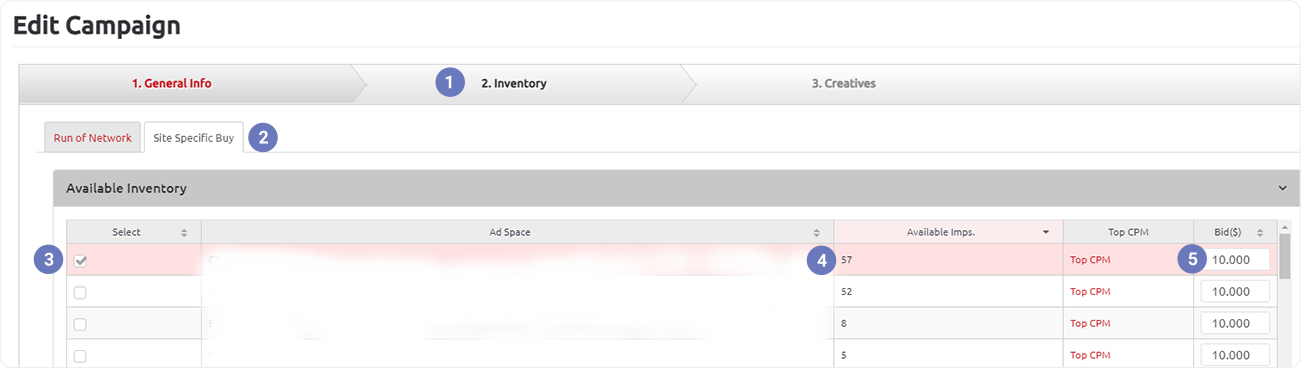Click the sort arrows in Select column header
The image size is (1301, 368).
point(183,232)
